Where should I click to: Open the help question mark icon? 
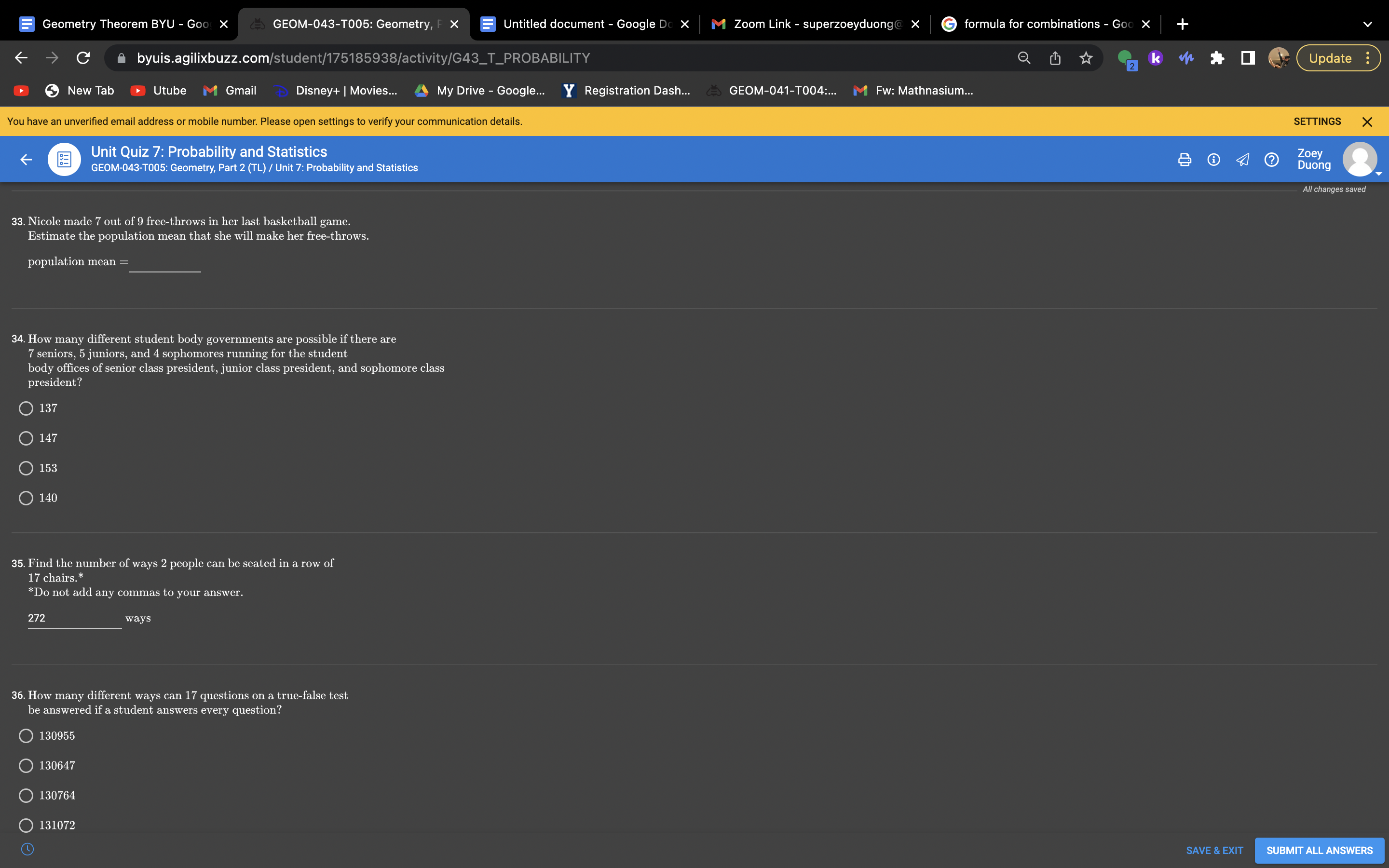pos(1271,160)
